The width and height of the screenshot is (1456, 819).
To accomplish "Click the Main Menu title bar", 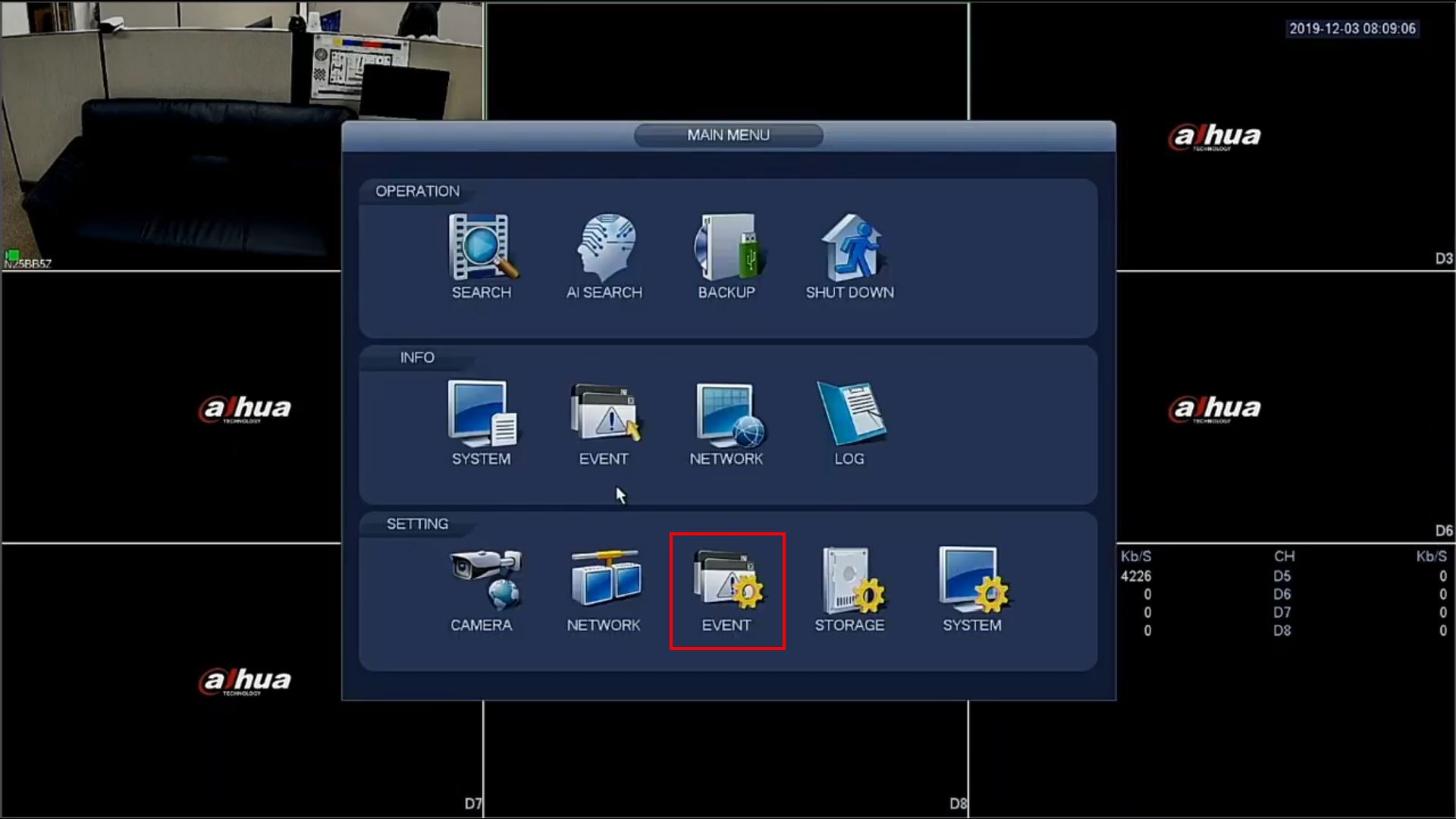I will click(728, 135).
